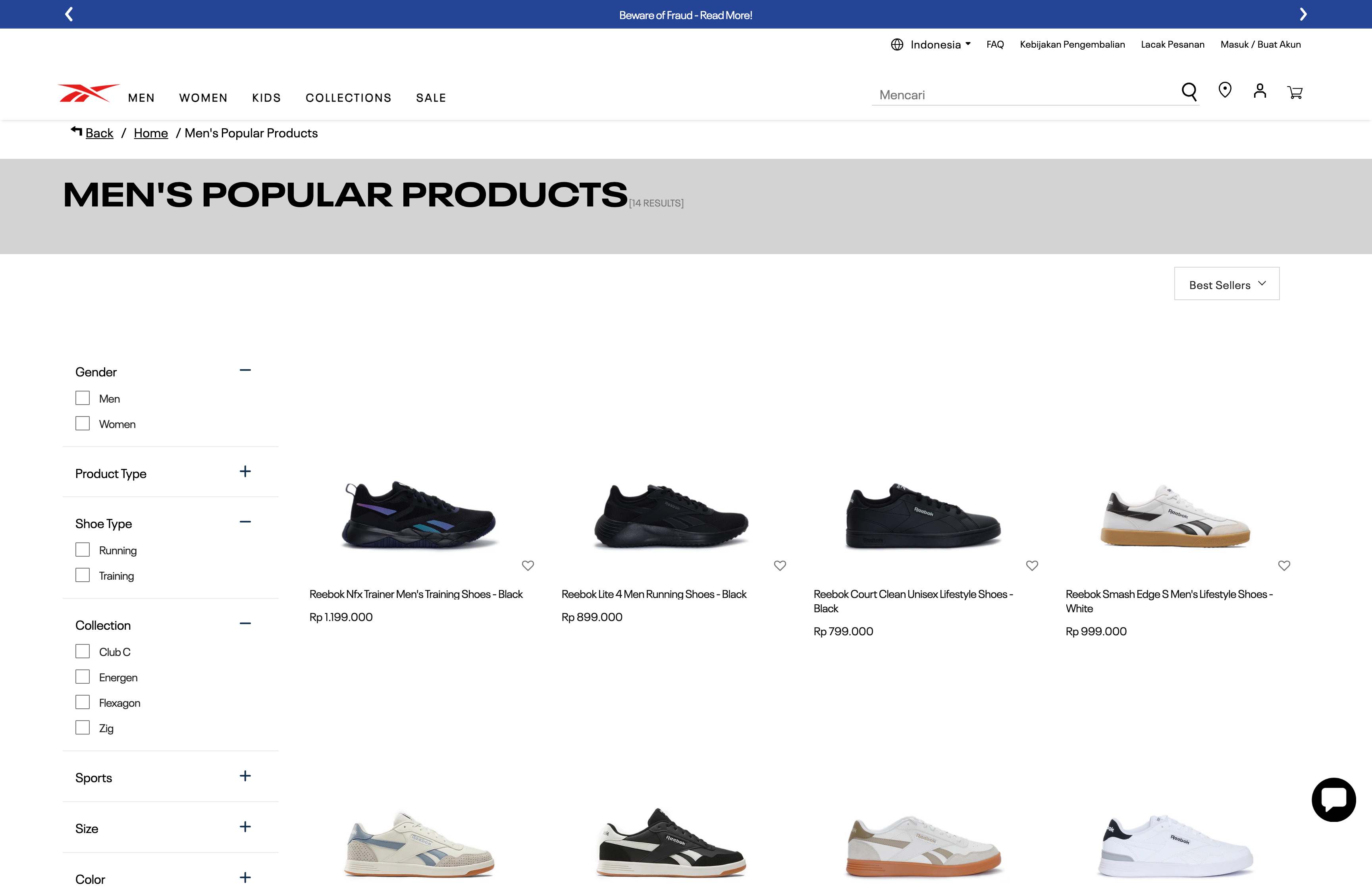Click the Lacak Pesanan link
Viewport: 1372px width, 887px height.
1172,44
